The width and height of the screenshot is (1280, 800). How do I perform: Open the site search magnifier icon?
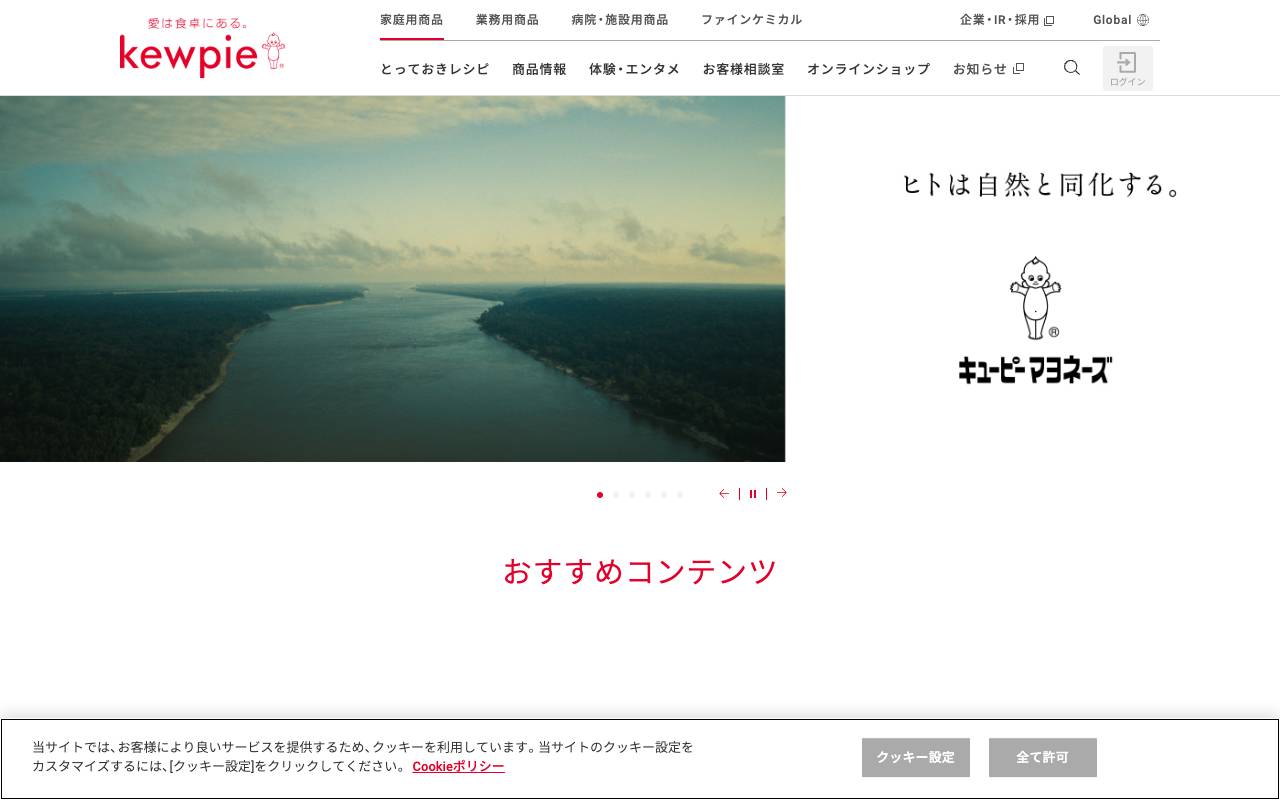click(1071, 67)
